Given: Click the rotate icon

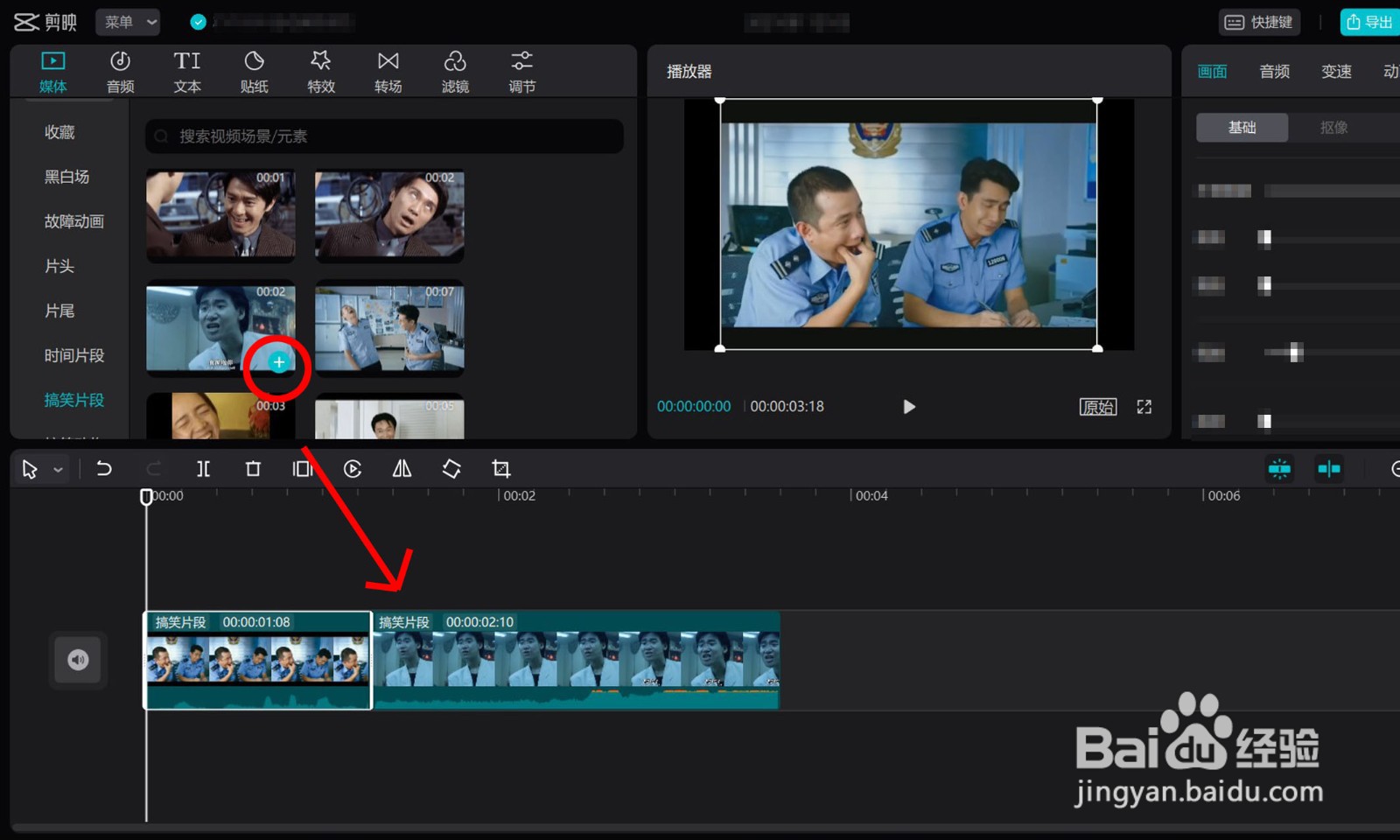Looking at the screenshot, I should point(451,469).
